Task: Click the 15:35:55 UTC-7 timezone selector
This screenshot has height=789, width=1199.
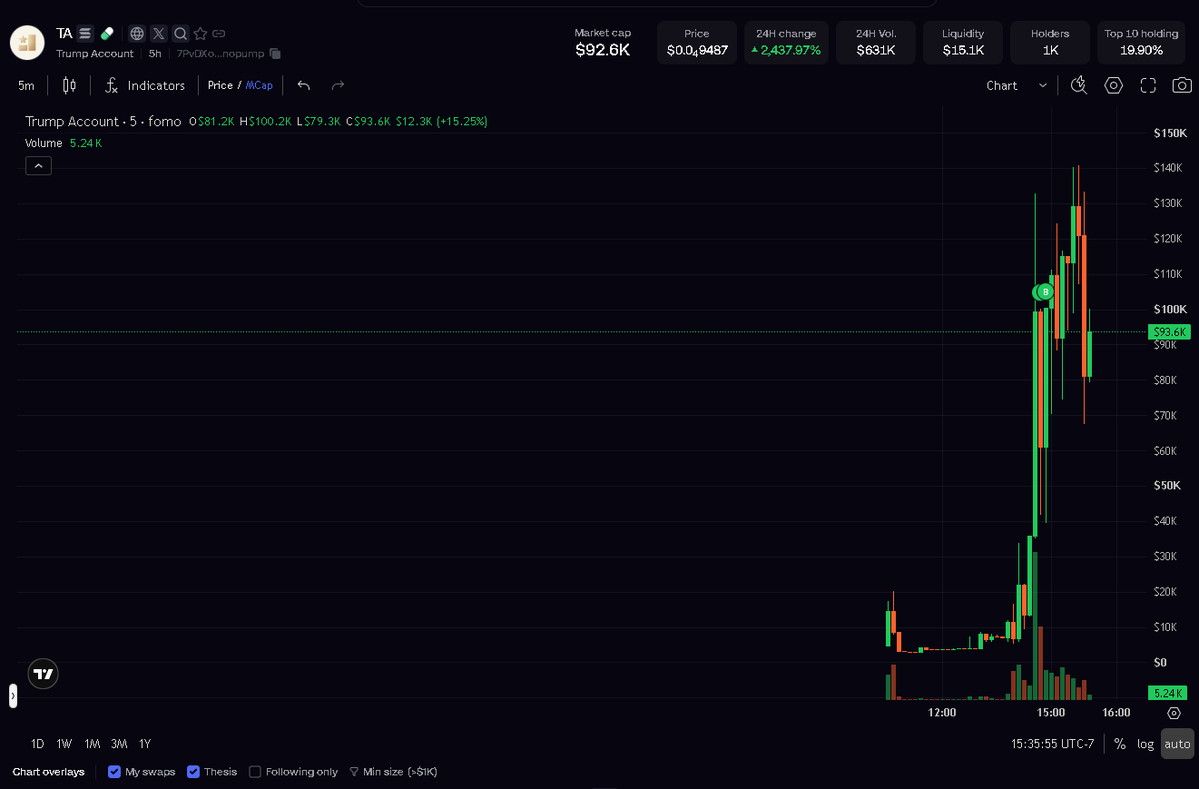Action: (1053, 744)
